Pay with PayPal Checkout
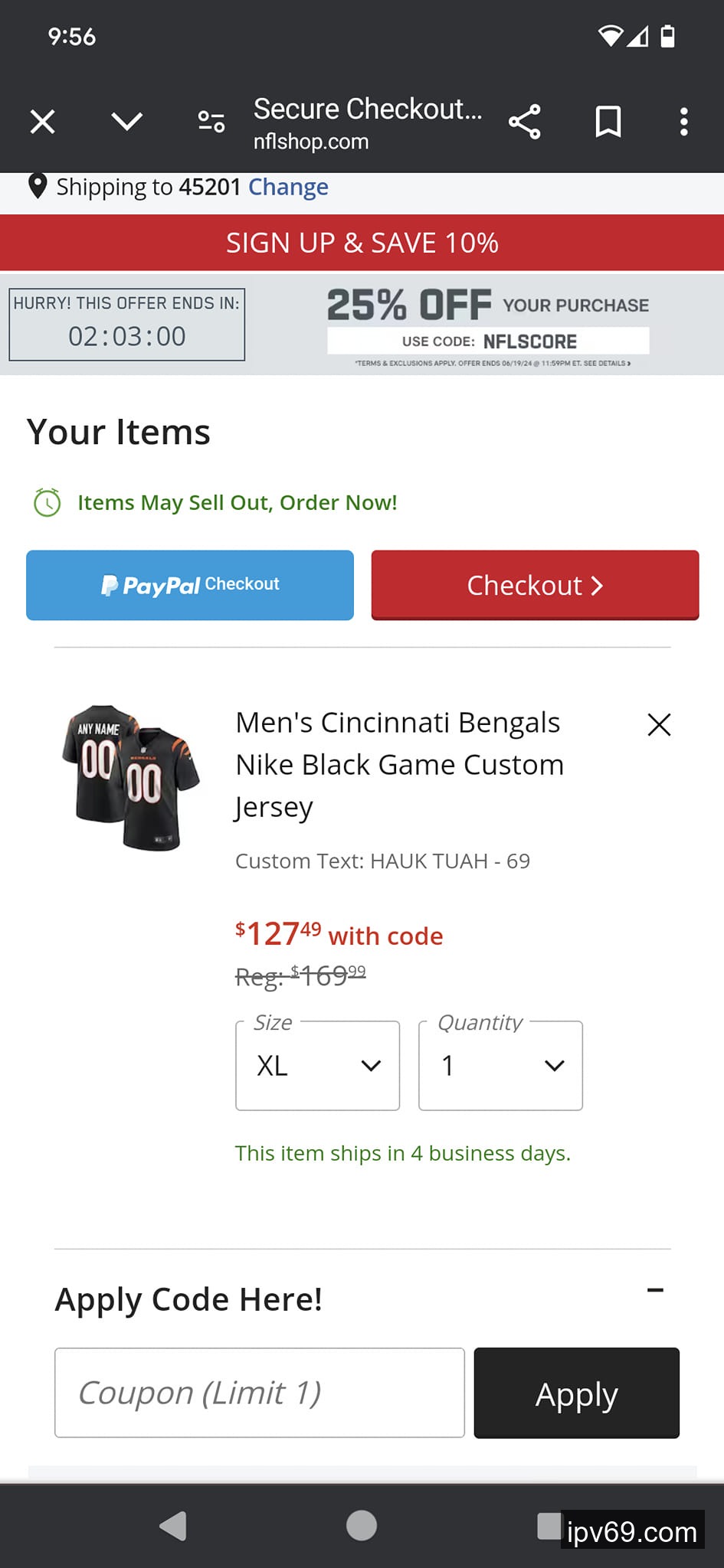 pos(190,585)
